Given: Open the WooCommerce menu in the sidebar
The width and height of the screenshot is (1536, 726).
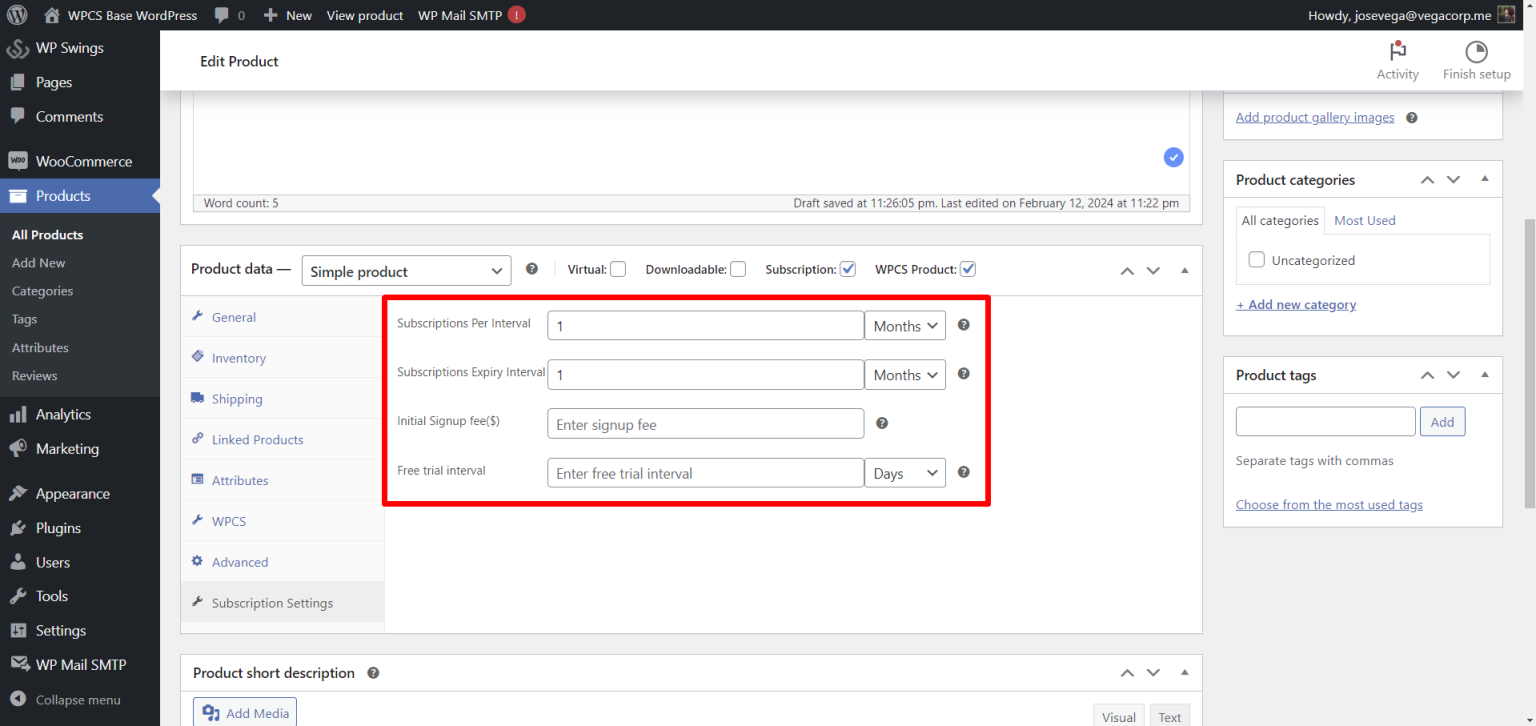Looking at the screenshot, I should (x=81, y=161).
